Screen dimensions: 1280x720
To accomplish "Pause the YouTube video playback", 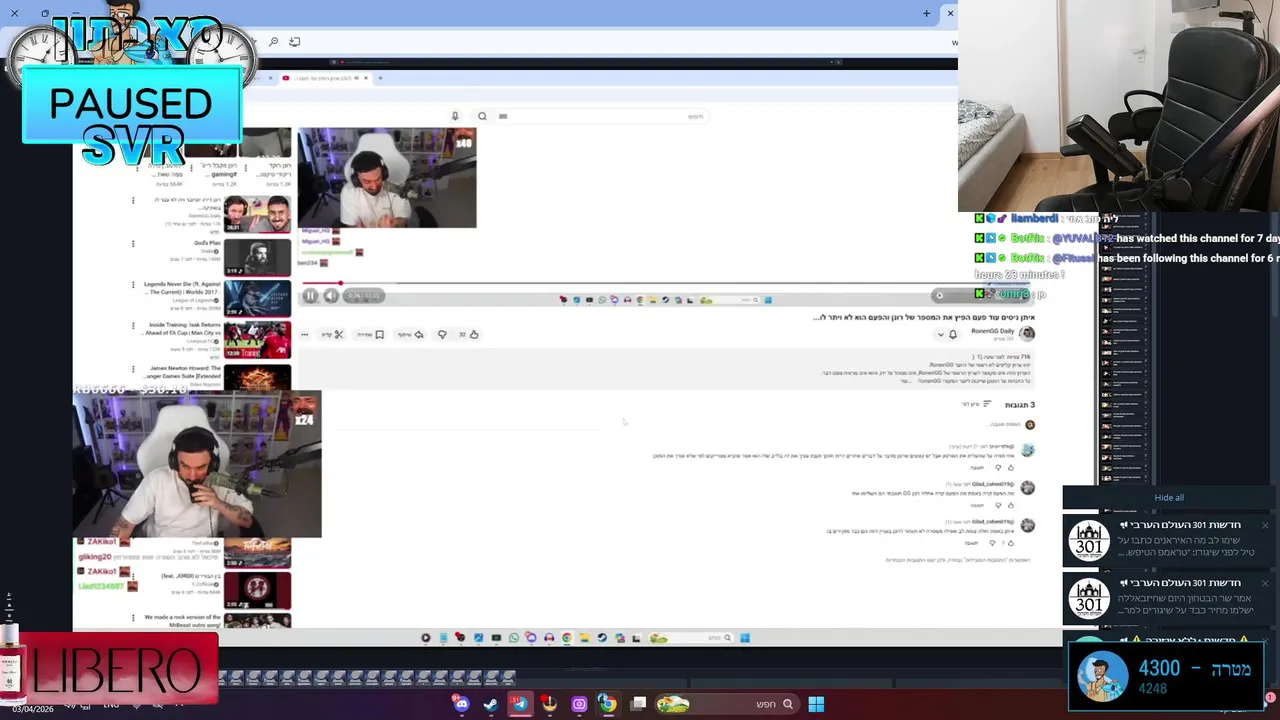I will point(310,296).
